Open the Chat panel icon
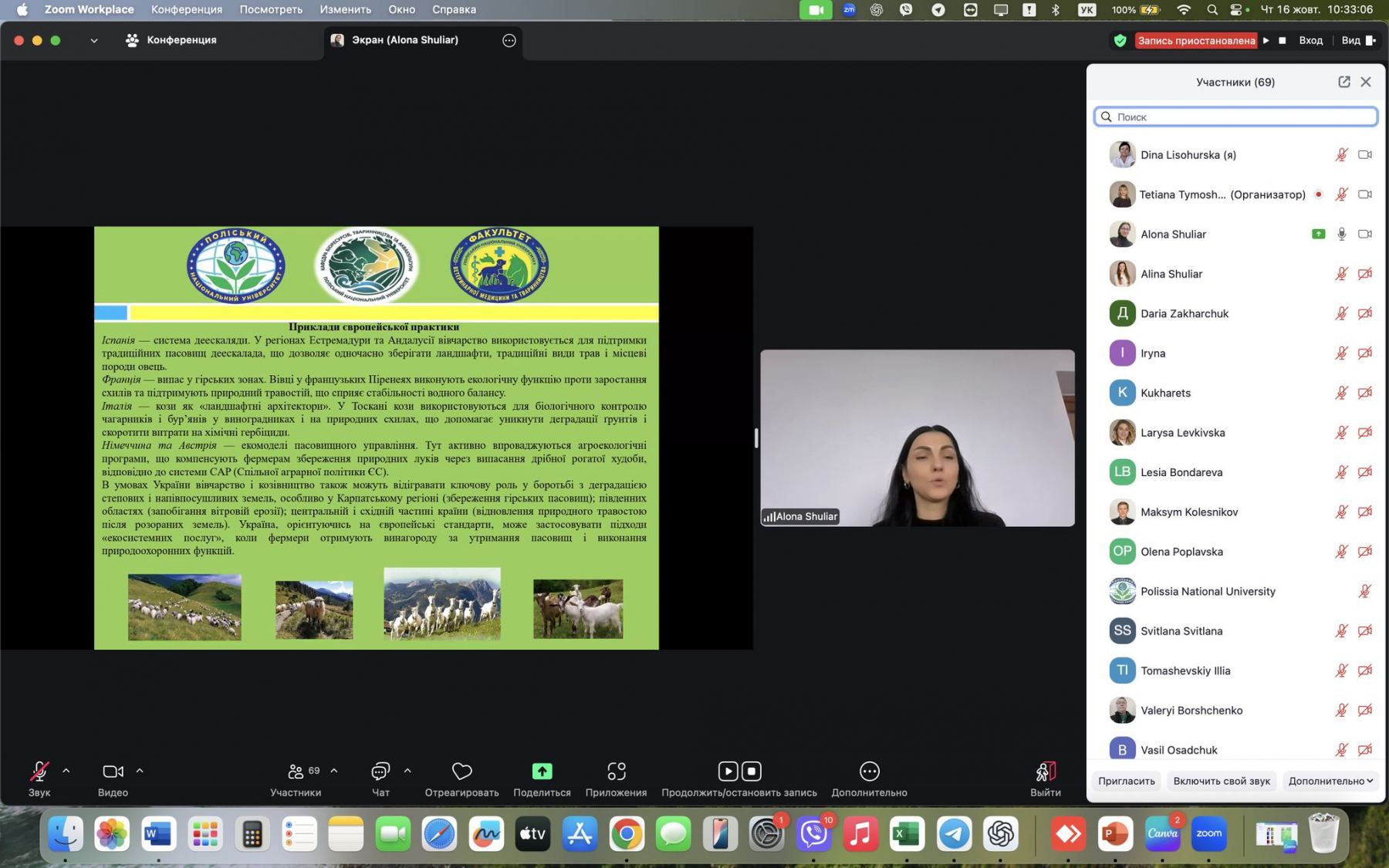Screen dimensions: 1389x868 point(380,771)
